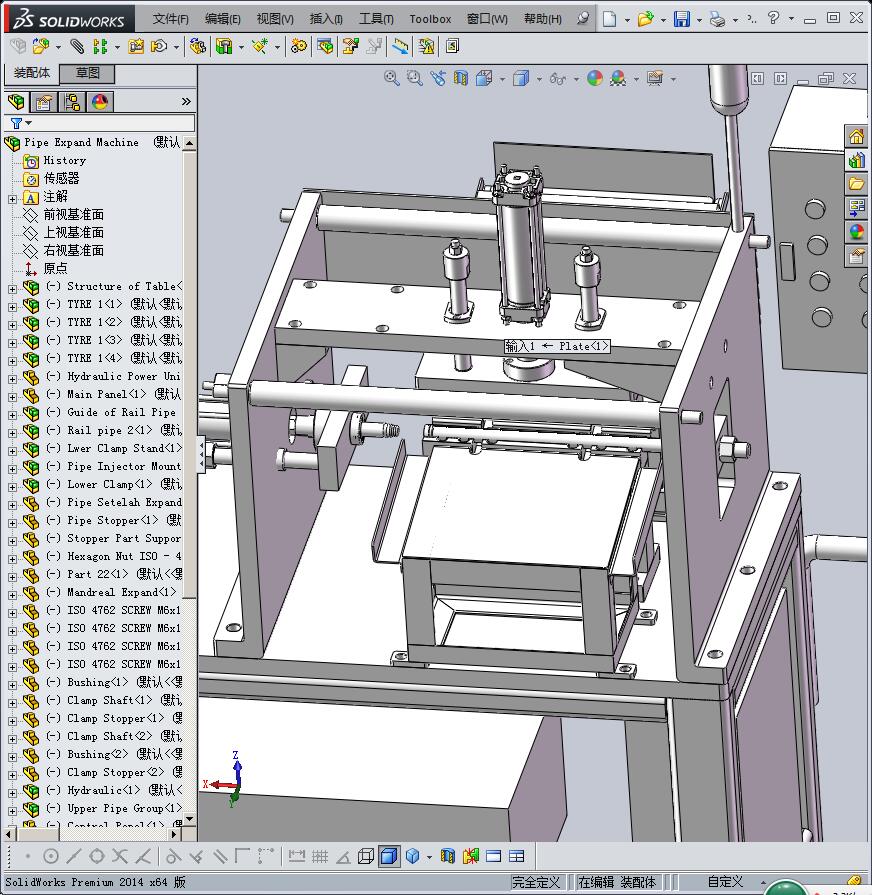The width and height of the screenshot is (872, 895).
Task: Switch to the 草图 tab
Action: pos(88,73)
